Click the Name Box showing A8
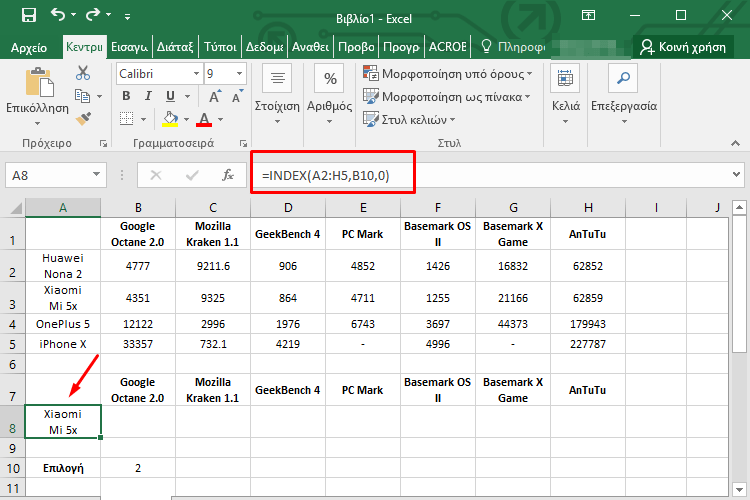This screenshot has height=500, width=750. coord(48,176)
